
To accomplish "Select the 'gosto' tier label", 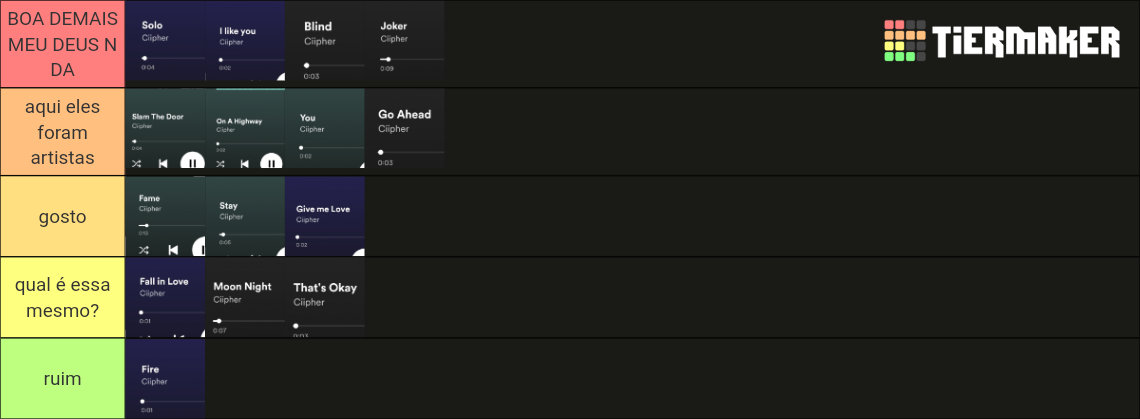I will [63, 216].
